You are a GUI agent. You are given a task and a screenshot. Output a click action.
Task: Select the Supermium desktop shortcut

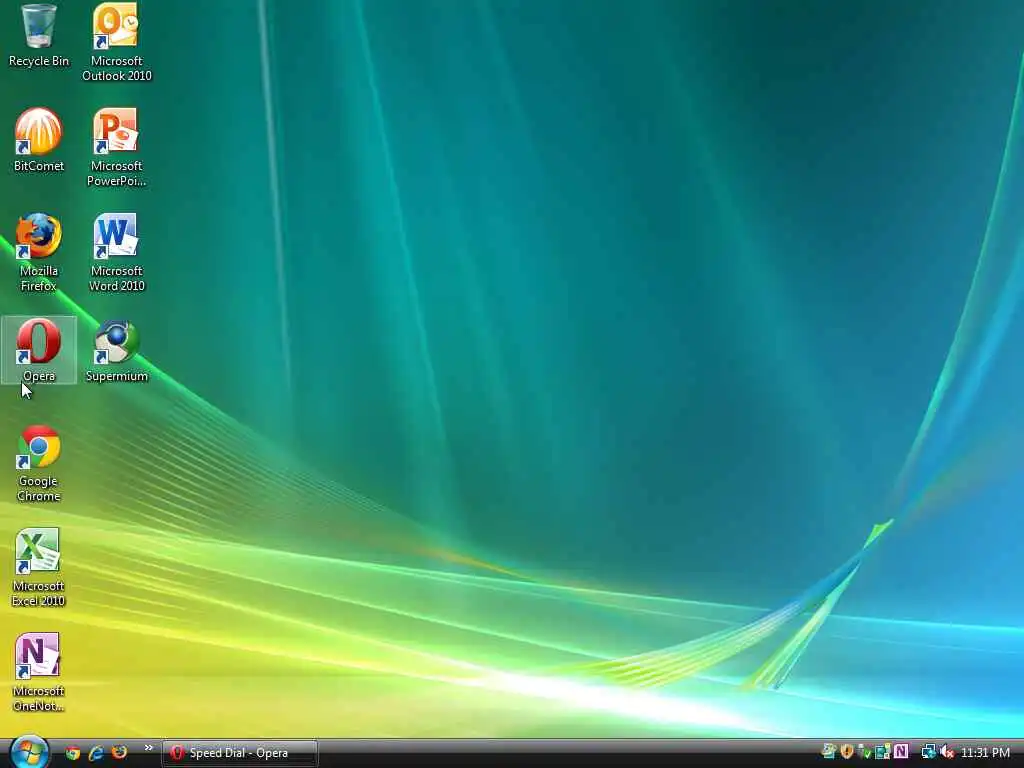[x=116, y=351]
